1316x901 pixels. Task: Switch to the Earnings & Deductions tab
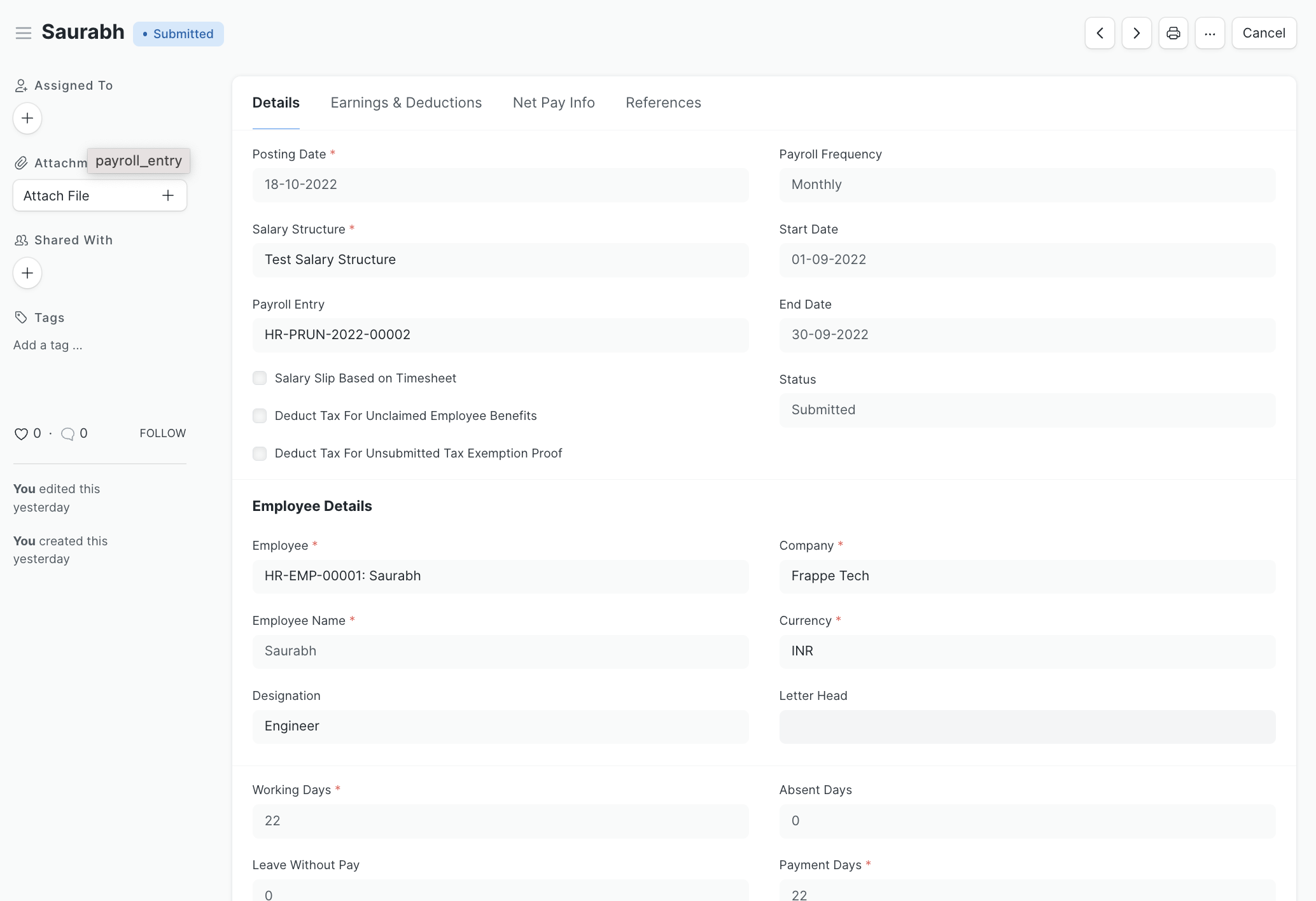(405, 102)
